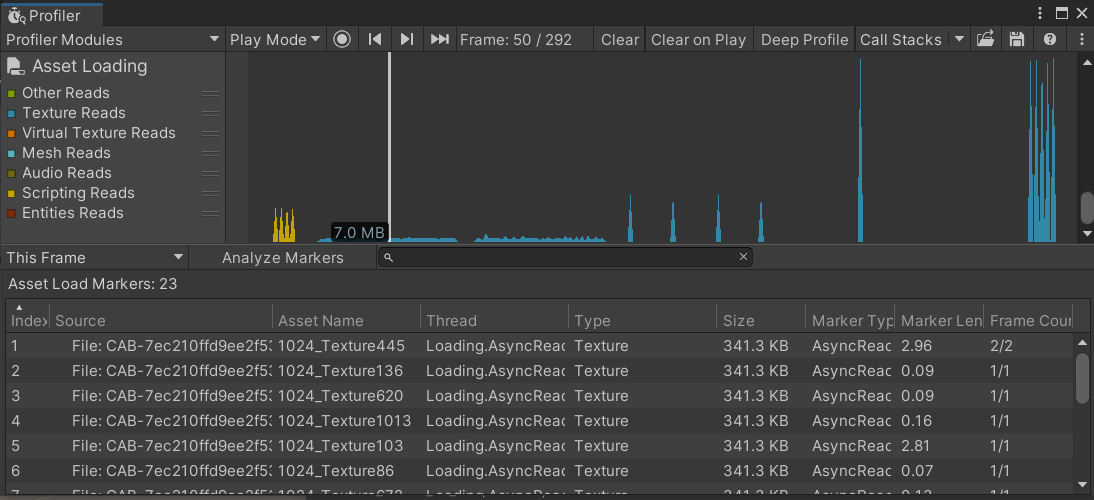Toggle Call Stacks recording
Viewport: 1094px width, 500px height.
click(x=900, y=39)
